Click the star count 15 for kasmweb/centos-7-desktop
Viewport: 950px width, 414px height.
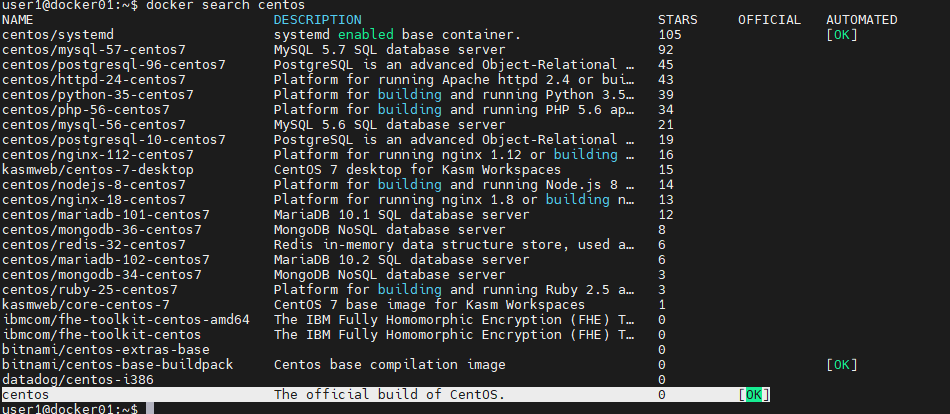[x=666, y=170]
